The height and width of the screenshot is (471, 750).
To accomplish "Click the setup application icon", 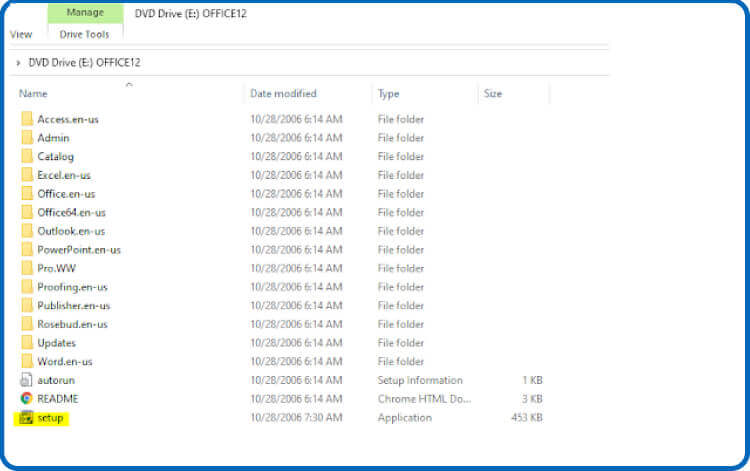I will (26, 417).
